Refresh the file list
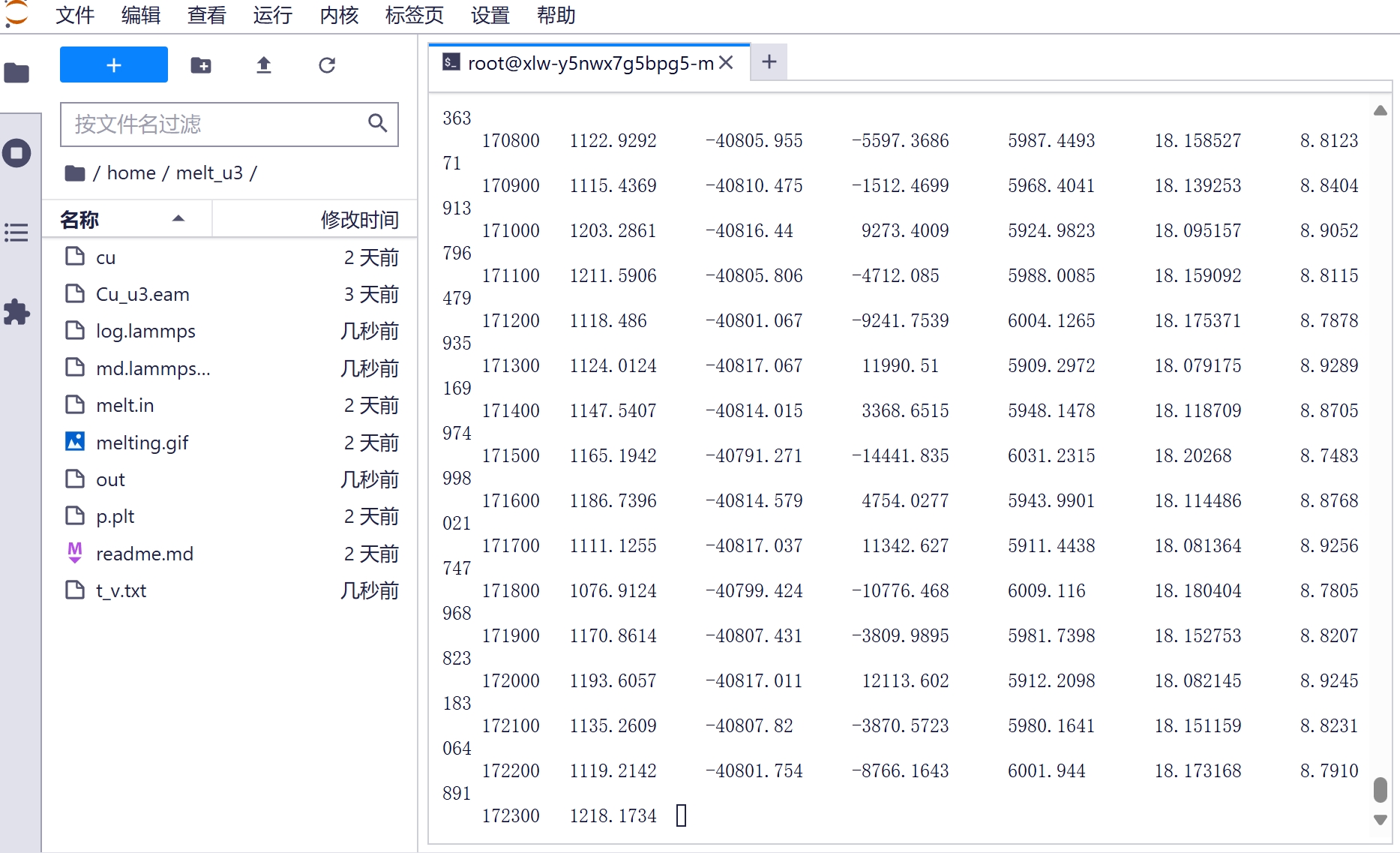The width and height of the screenshot is (1400, 853). (x=327, y=65)
